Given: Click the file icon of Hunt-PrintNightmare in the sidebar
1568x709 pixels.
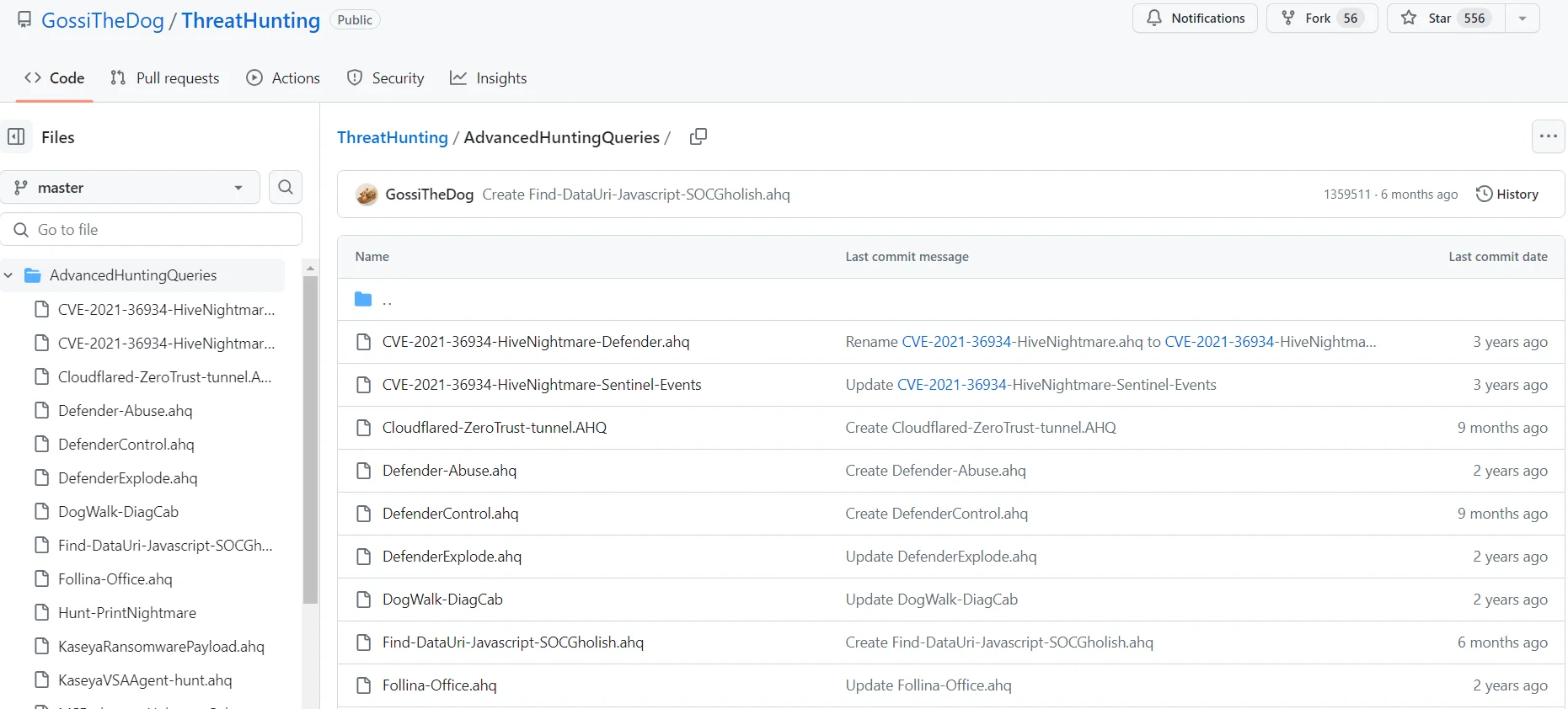Looking at the screenshot, I should (x=41, y=613).
